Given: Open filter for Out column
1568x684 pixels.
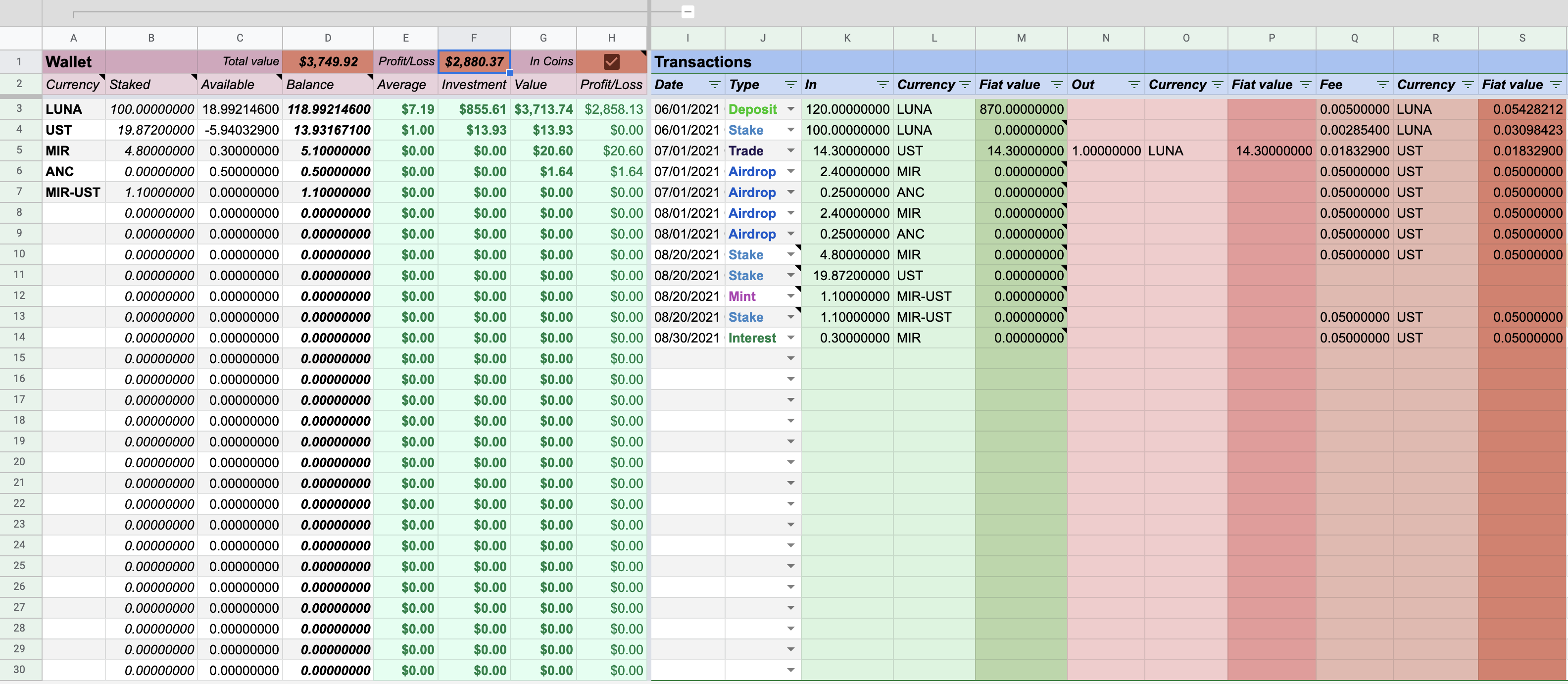Looking at the screenshot, I should (1133, 85).
